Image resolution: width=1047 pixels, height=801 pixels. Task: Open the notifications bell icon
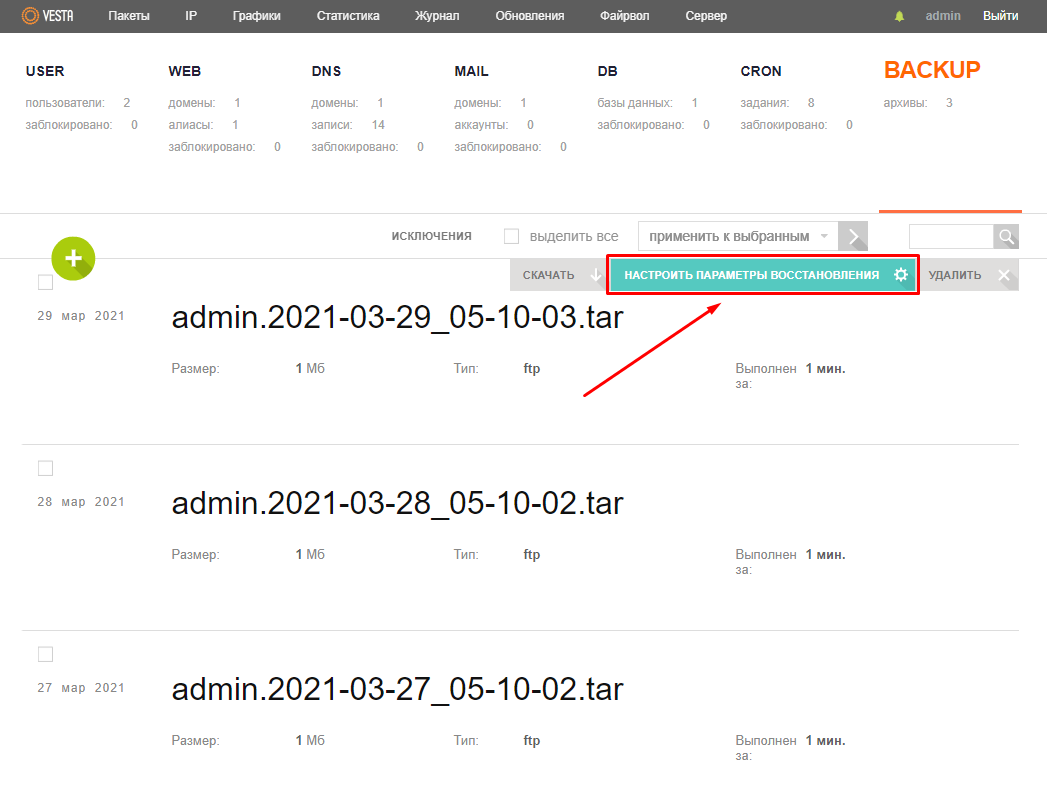click(x=899, y=16)
